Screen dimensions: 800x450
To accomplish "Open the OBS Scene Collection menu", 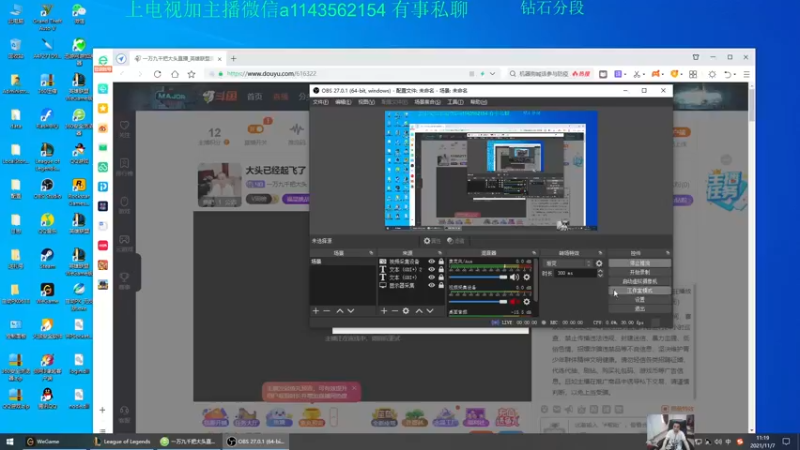I will 427,102.
